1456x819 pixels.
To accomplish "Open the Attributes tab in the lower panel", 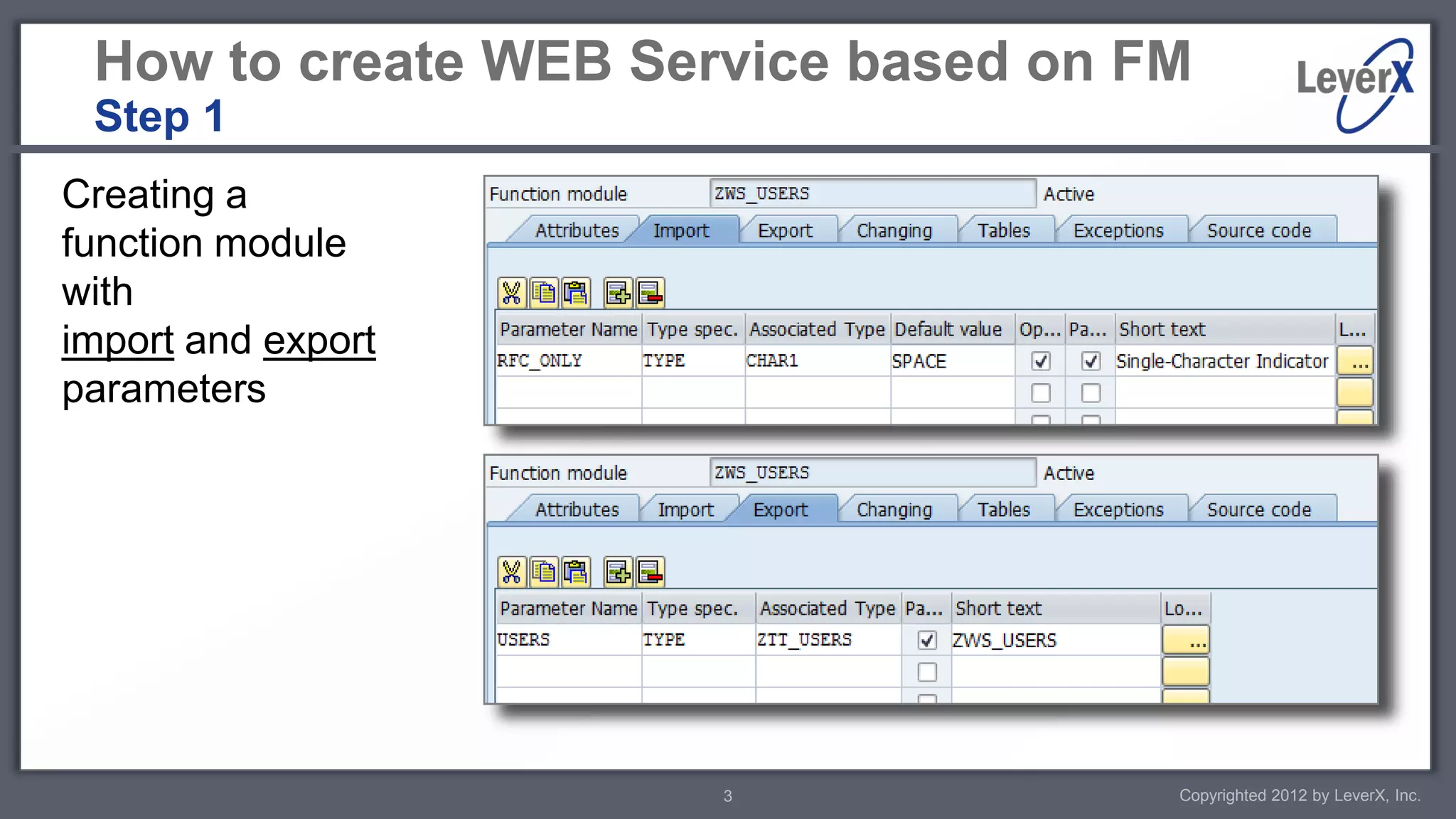I will point(577,510).
